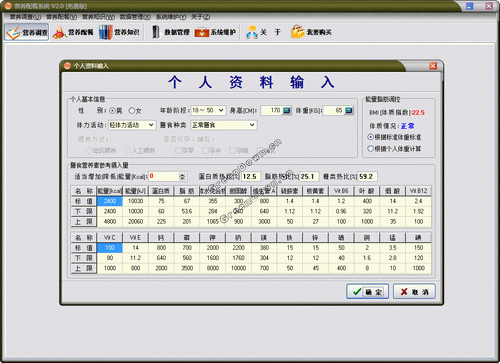Click the main window app icon
500x363 pixels.
(8, 6)
